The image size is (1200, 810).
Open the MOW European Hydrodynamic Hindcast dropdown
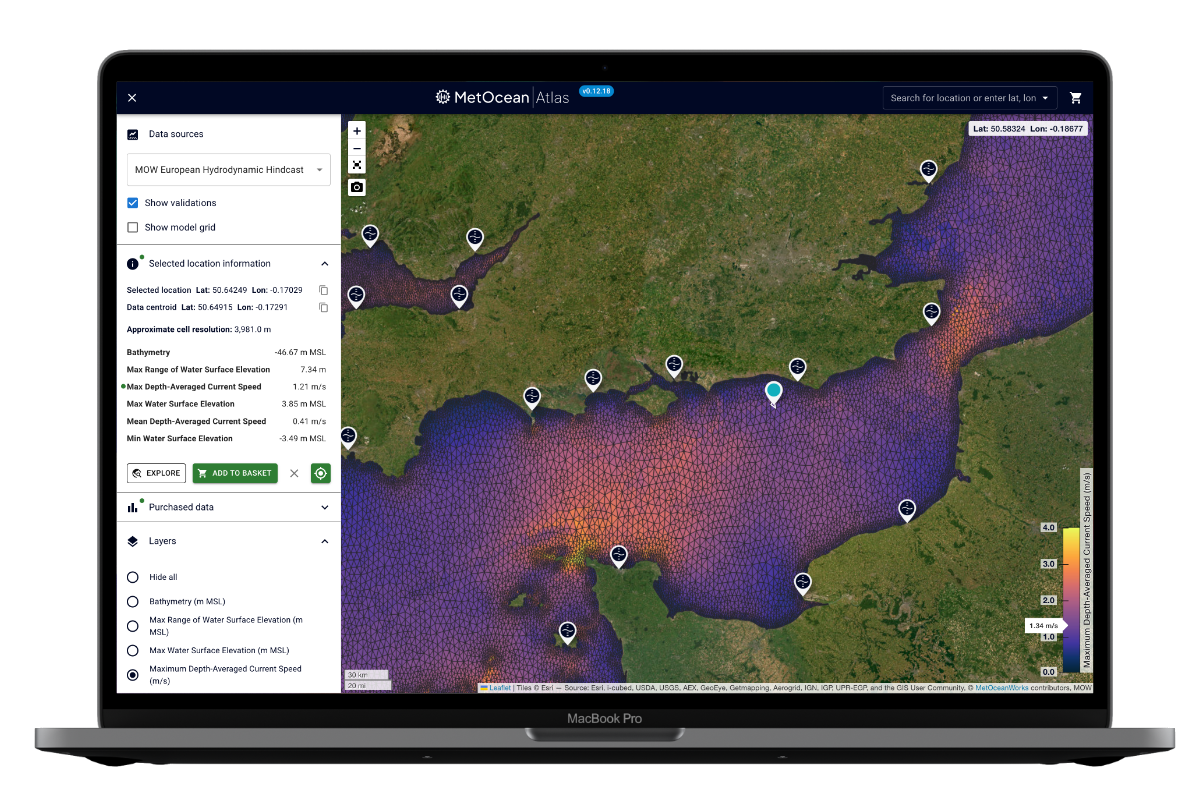228,170
